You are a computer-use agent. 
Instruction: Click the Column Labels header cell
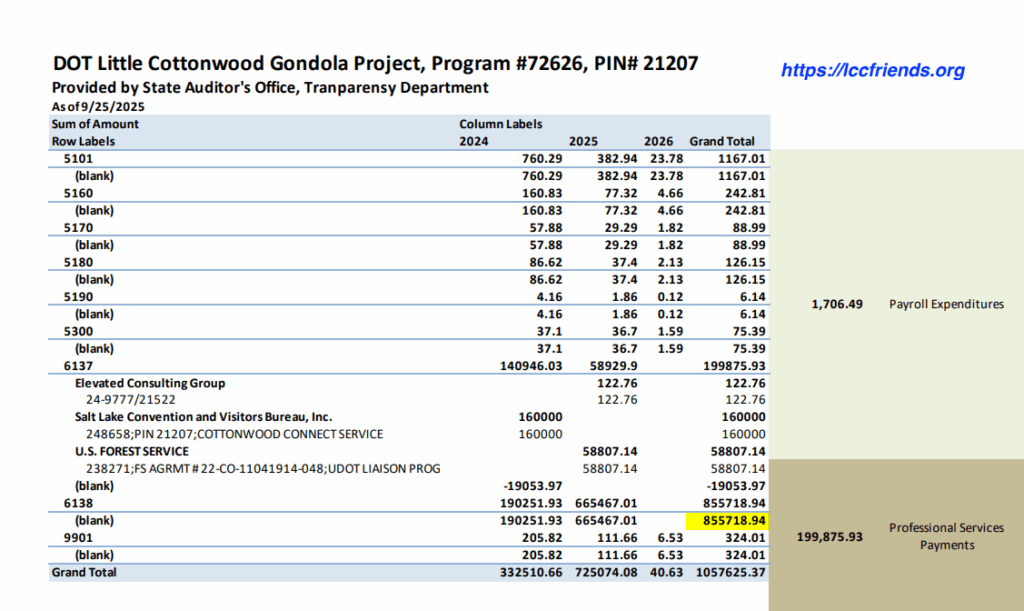tap(500, 125)
